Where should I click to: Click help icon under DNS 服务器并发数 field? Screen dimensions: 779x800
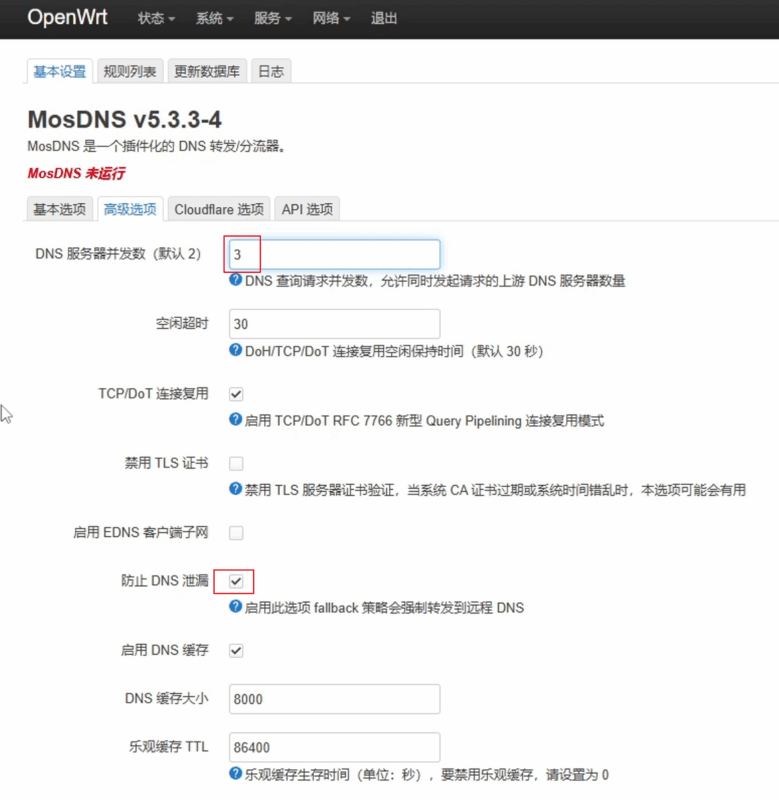236,281
